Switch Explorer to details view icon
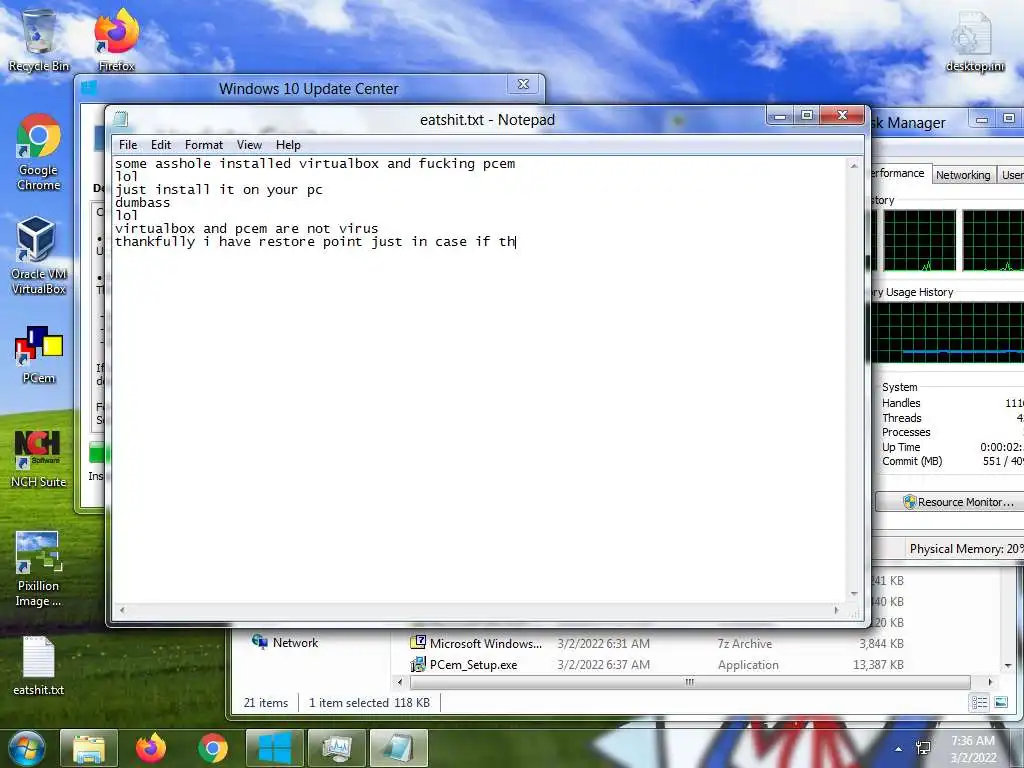1024x768 pixels. [979, 703]
